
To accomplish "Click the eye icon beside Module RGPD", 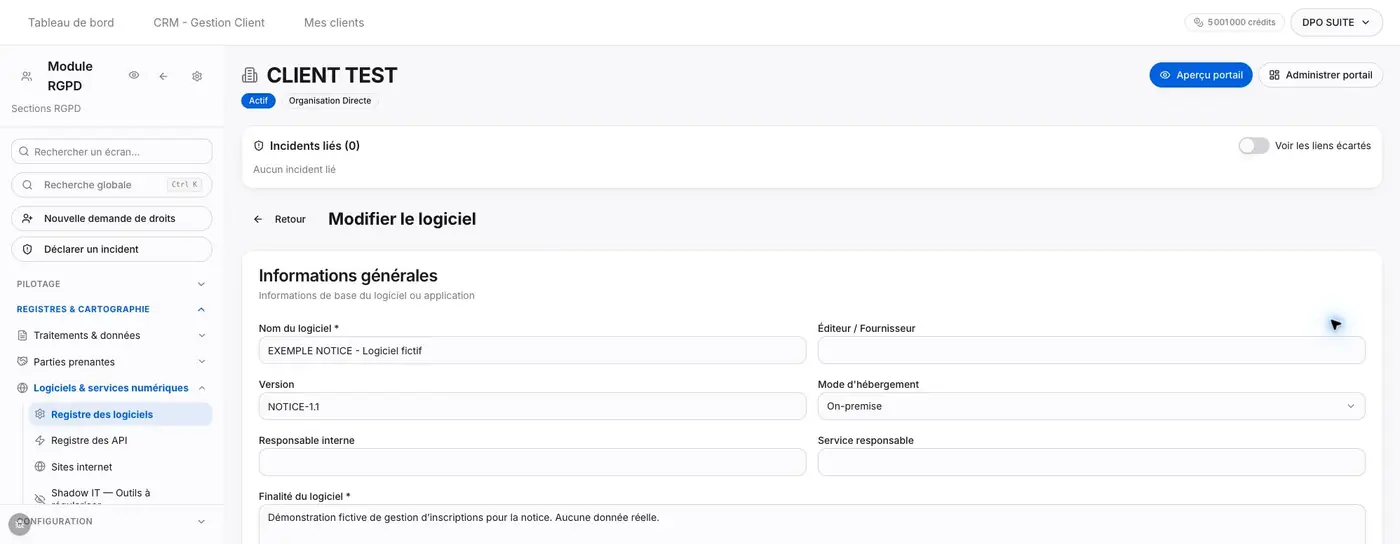I will point(134,75).
